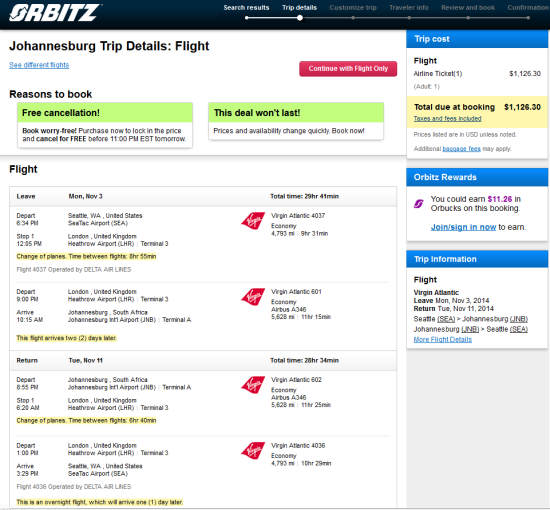Click the Orbitz logo
550x510 pixels.
pyautogui.click(x=55, y=13)
